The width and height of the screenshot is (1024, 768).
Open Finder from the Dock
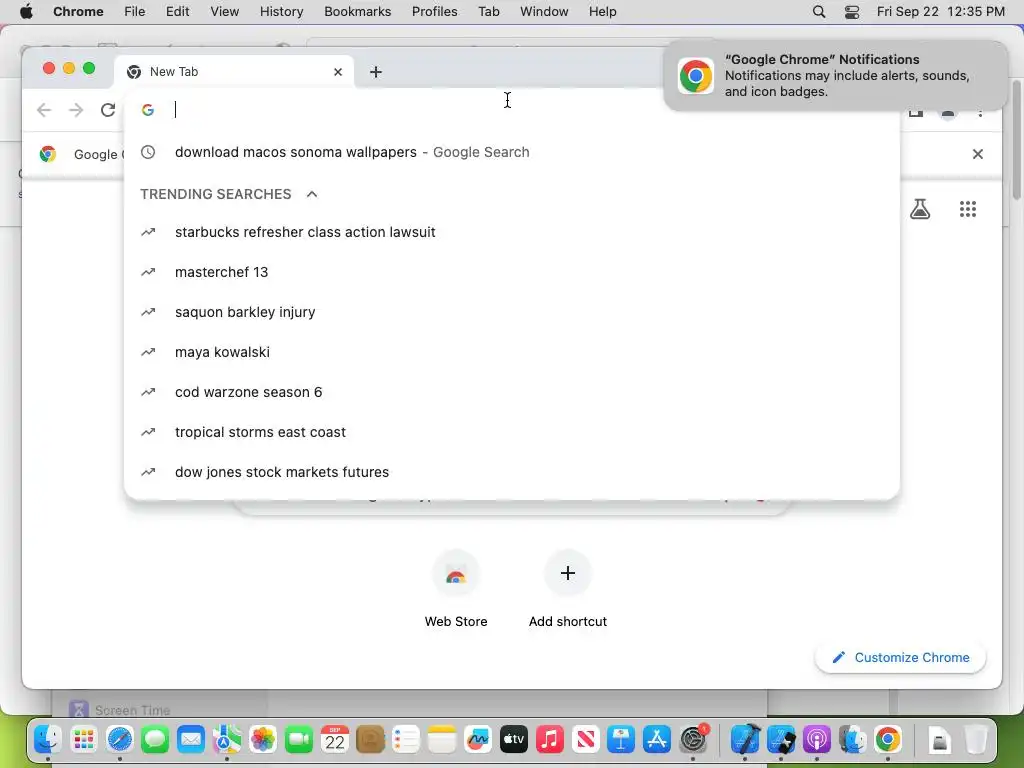(48, 739)
